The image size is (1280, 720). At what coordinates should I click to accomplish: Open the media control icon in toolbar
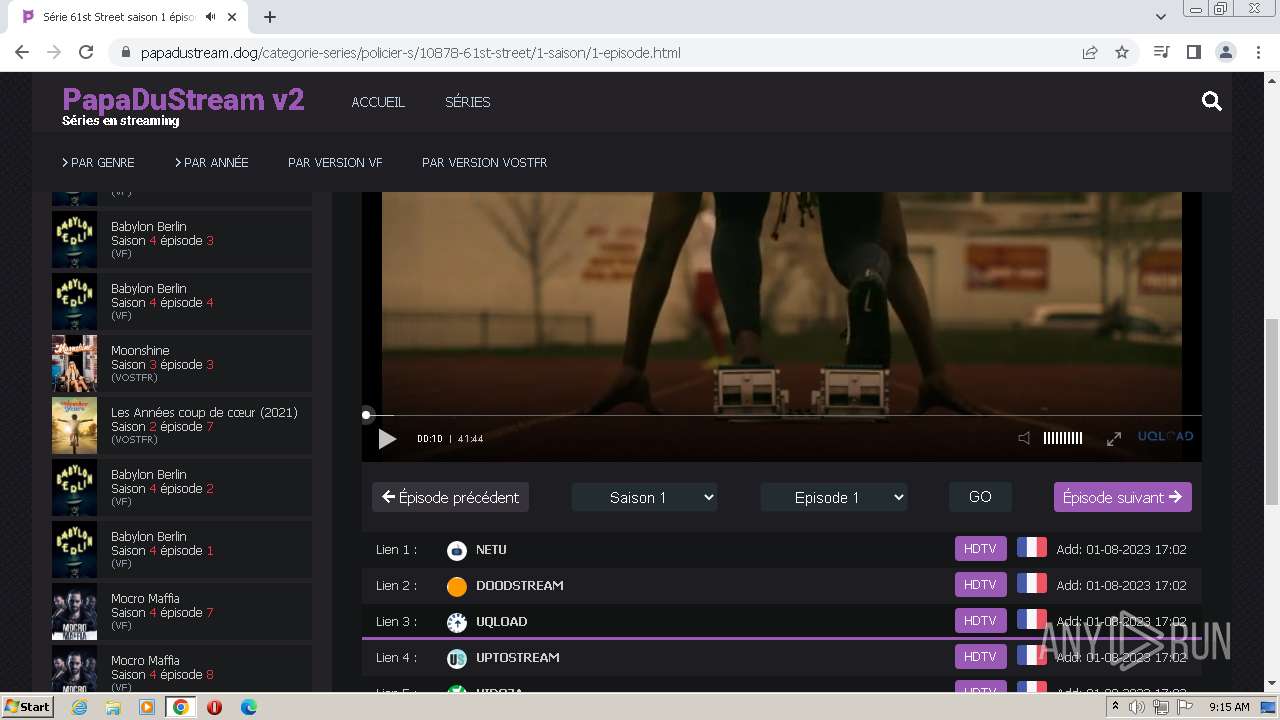click(x=1161, y=52)
